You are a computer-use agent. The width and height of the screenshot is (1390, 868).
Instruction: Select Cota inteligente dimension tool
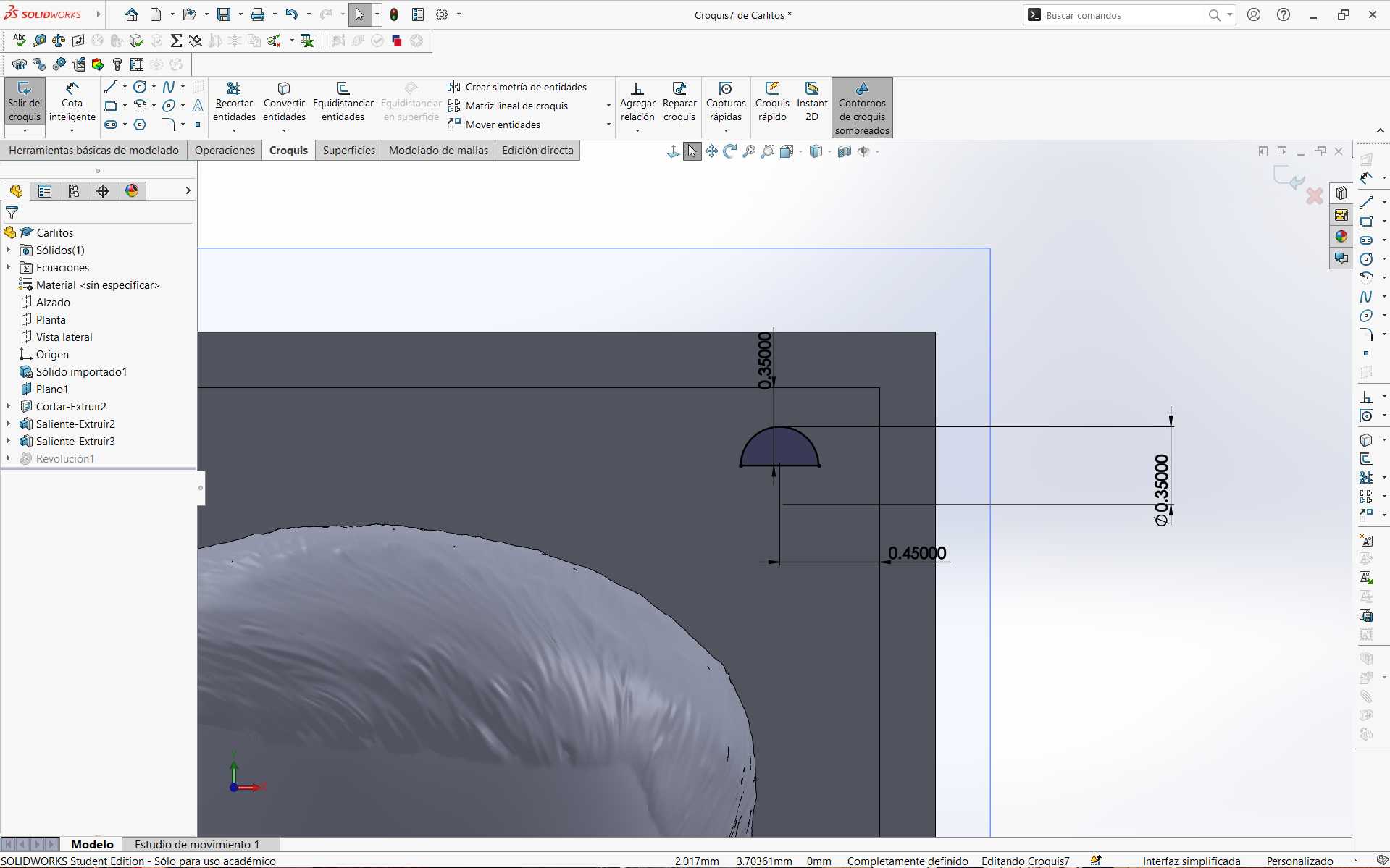point(72,102)
